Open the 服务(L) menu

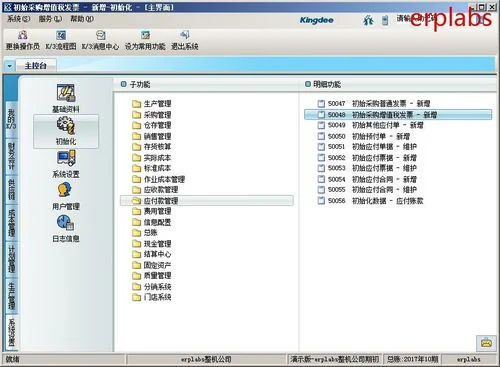pyautogui.click(x=50, y=19)
